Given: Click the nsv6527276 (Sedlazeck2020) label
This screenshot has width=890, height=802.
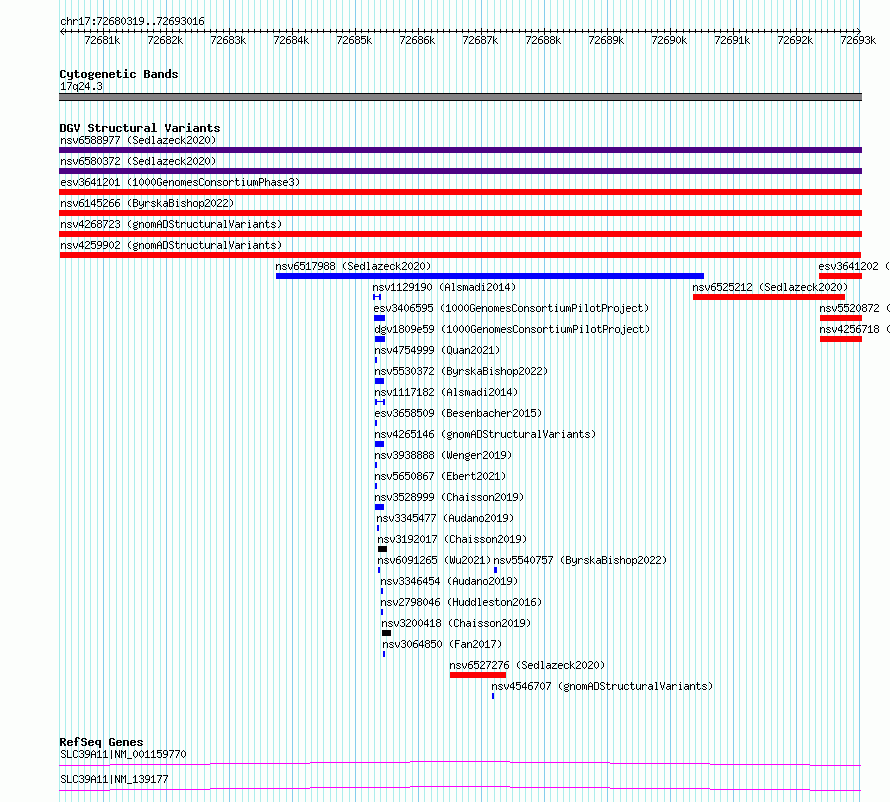Looking at the screenshot, I should point(527,665).
